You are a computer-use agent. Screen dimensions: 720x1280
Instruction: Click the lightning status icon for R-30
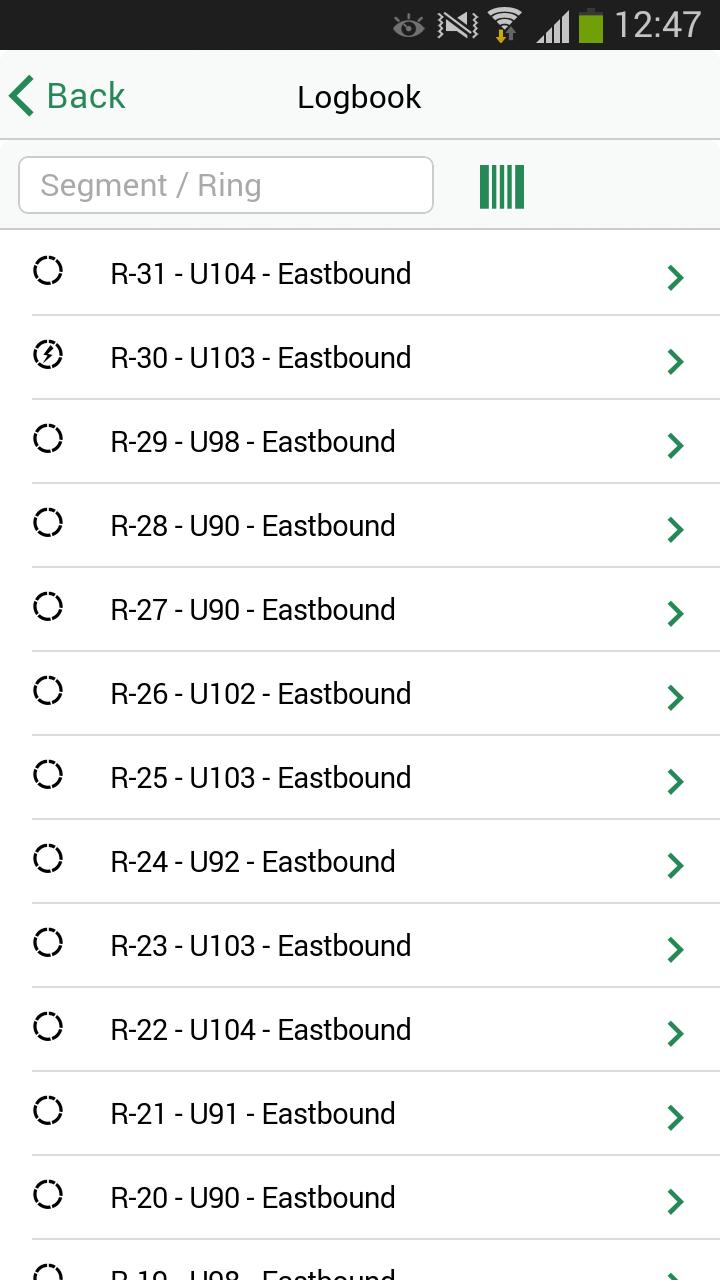click(x=48, y=355)
